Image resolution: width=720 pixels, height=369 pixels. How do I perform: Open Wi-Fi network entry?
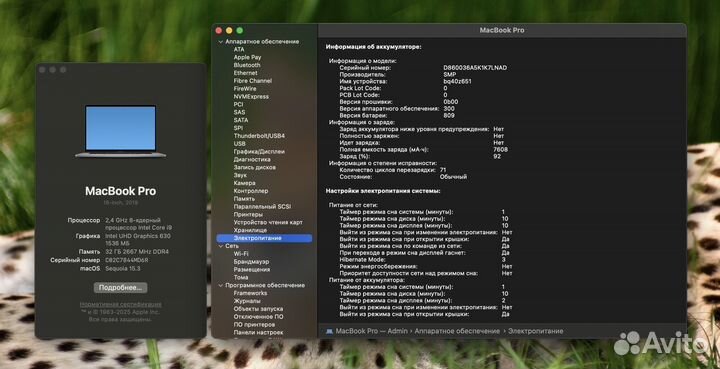(x=241, y=254)
